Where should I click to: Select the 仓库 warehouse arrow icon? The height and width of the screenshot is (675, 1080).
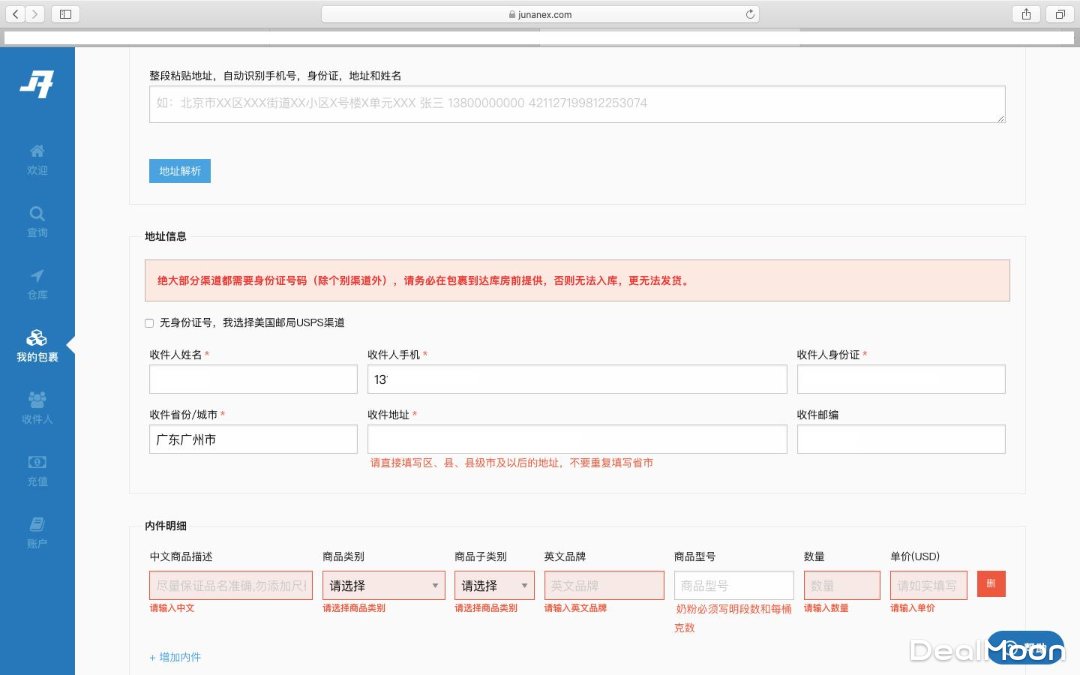click(x=37, y=277)
